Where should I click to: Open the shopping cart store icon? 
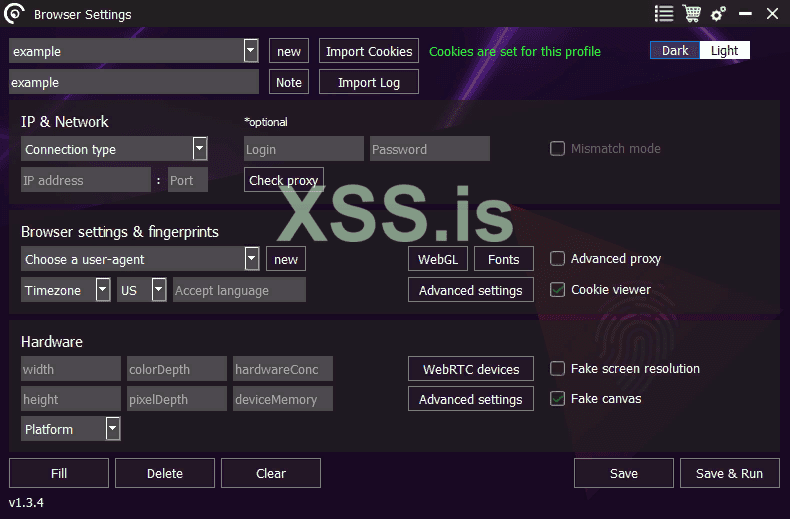(692, 14)
